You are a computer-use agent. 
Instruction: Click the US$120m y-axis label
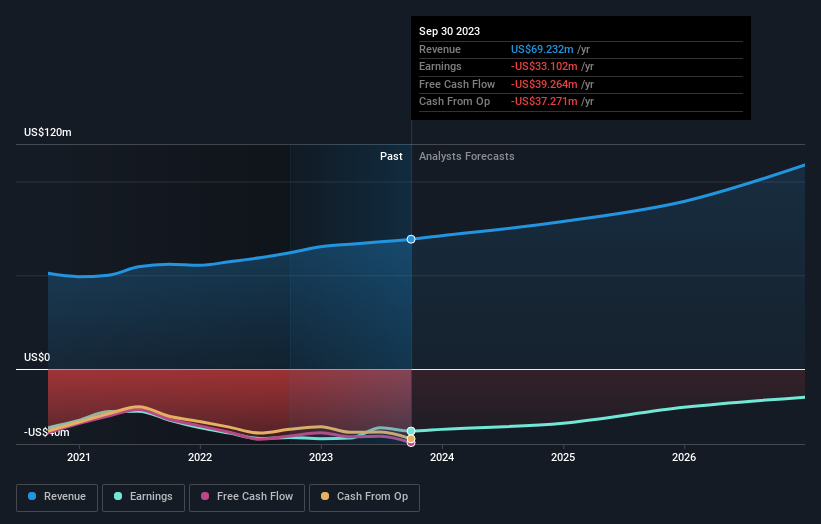pos(48,132)
